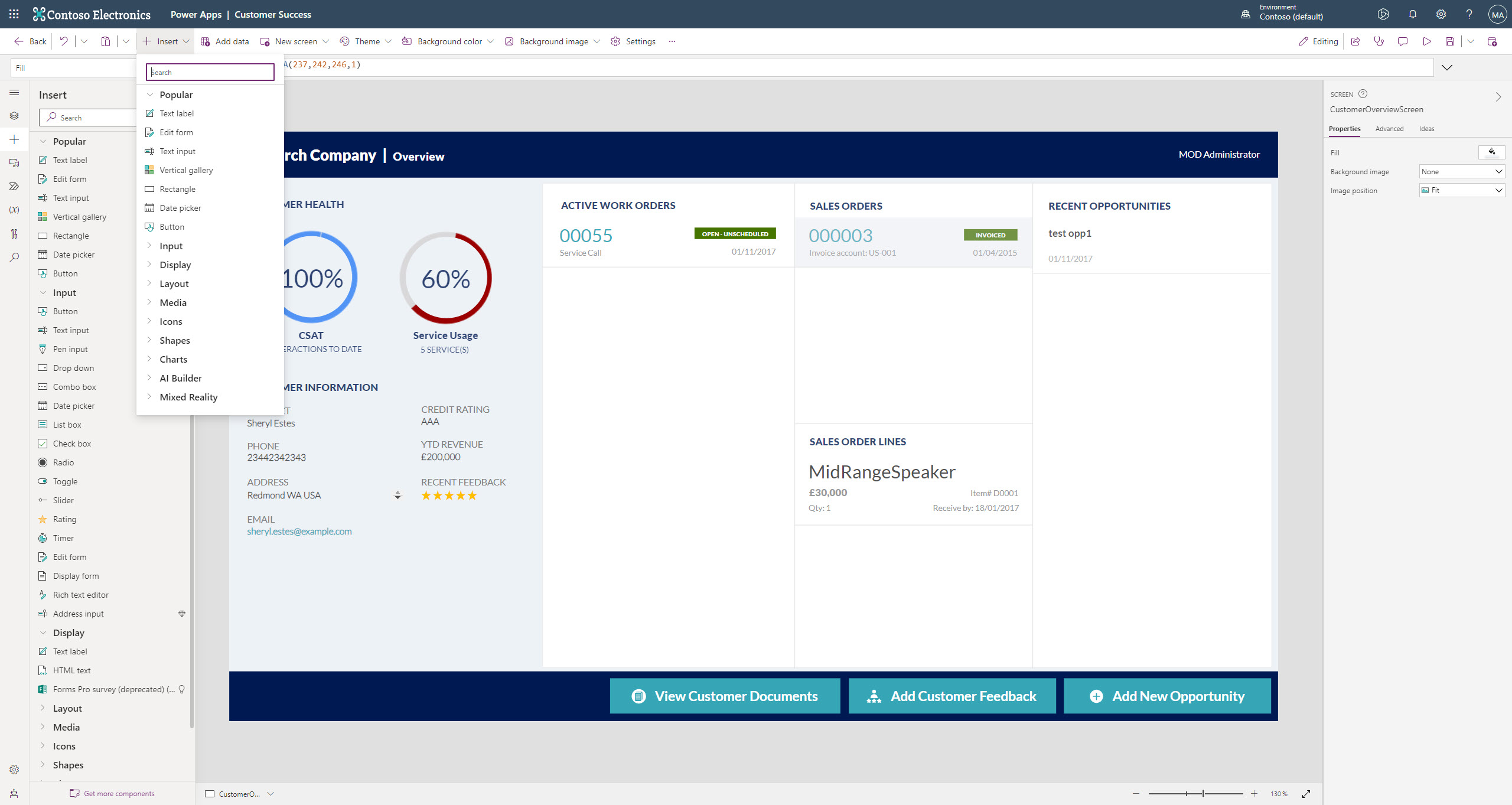Expand Display group in Insert dropdown
Viewport: 1512px width, 805px height.
(x=149, y=265)
